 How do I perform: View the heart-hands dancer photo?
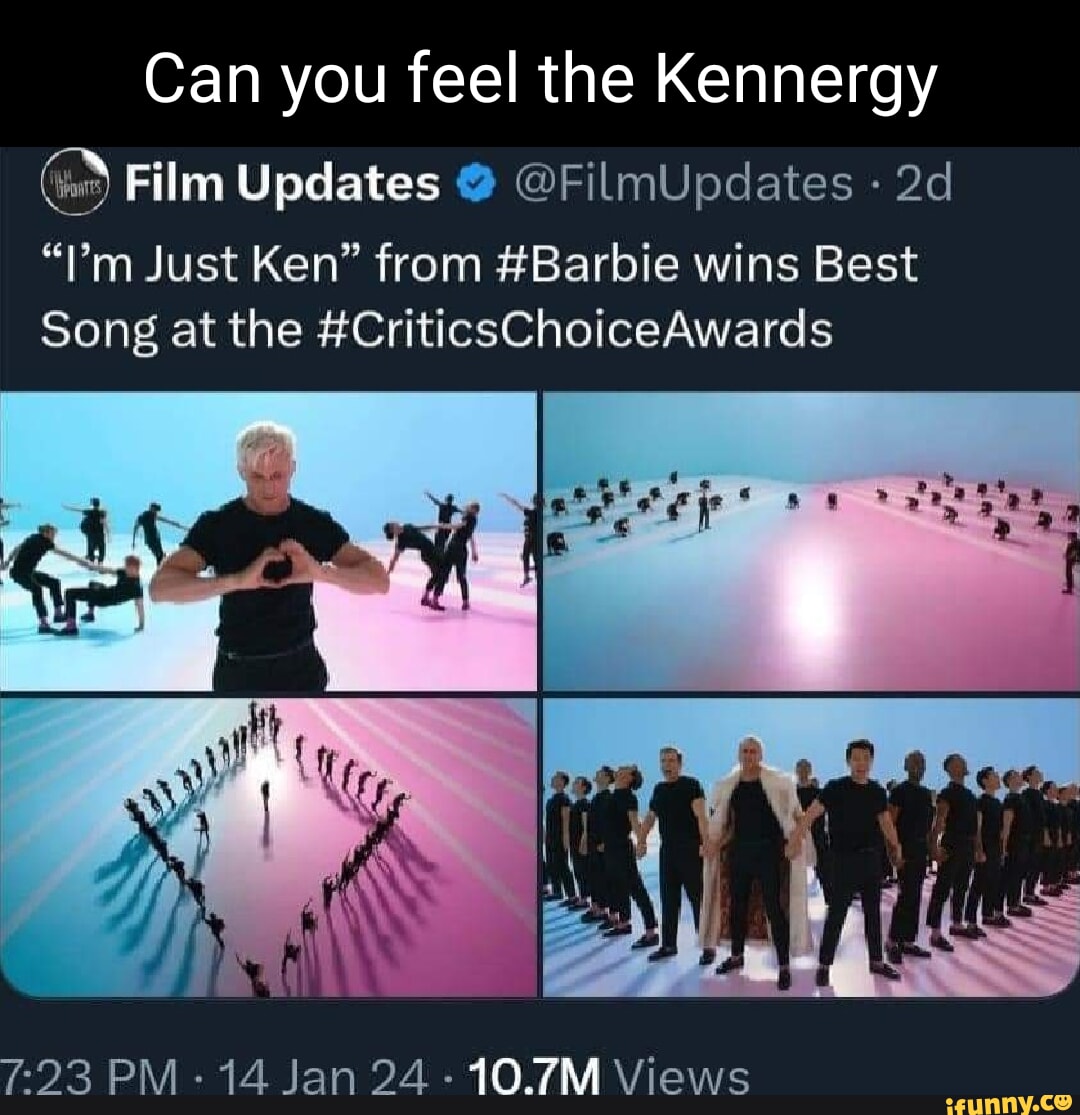pos(268,540)
